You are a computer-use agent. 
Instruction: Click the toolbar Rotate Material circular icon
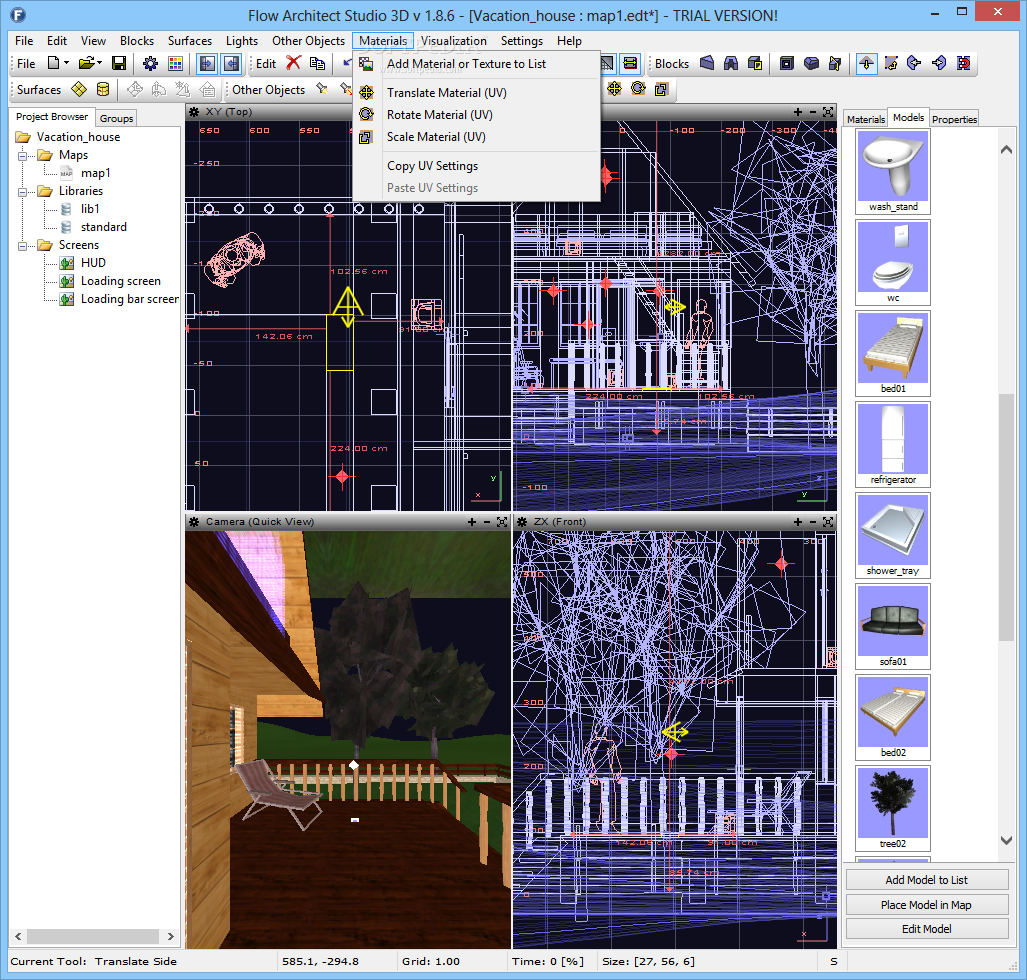coord(638,88)
